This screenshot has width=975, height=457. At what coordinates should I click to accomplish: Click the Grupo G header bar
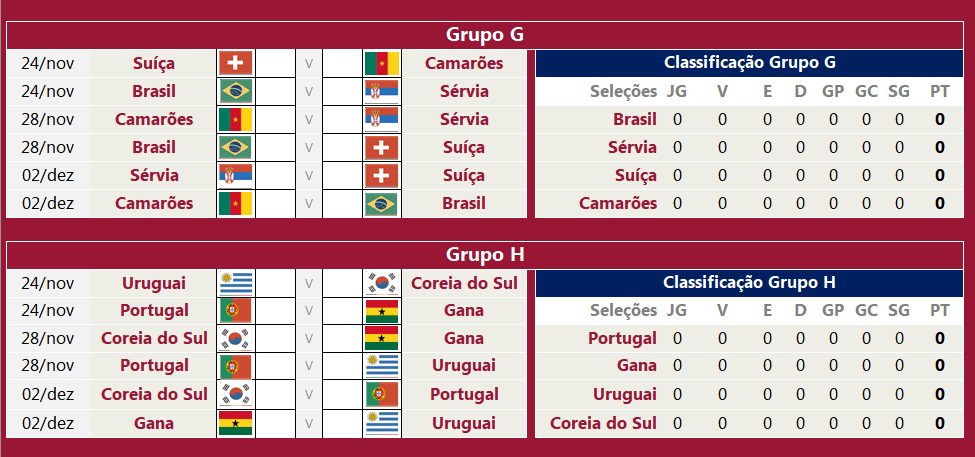pyautogui.click(x=485, y=35)
